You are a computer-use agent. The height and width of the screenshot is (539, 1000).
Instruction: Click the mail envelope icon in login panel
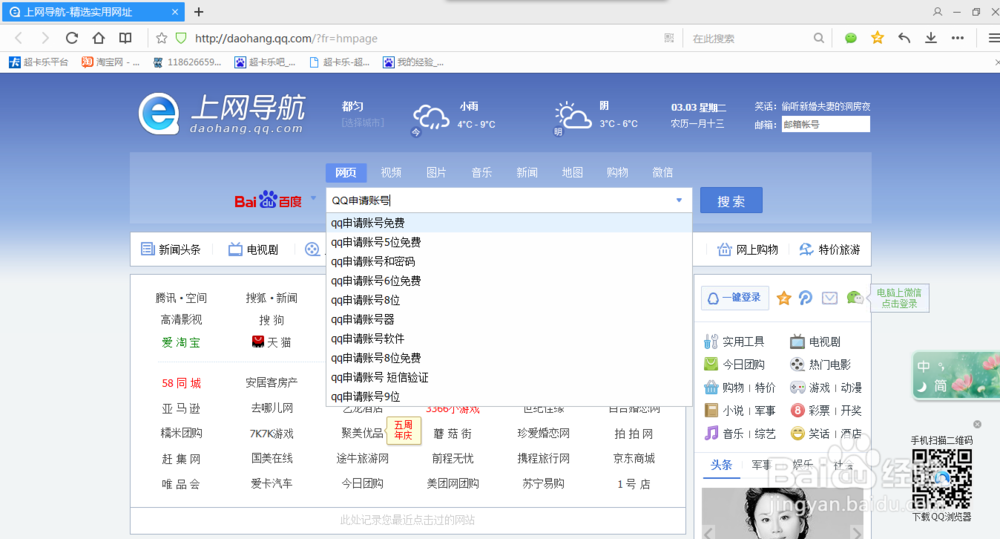(829, 298)
